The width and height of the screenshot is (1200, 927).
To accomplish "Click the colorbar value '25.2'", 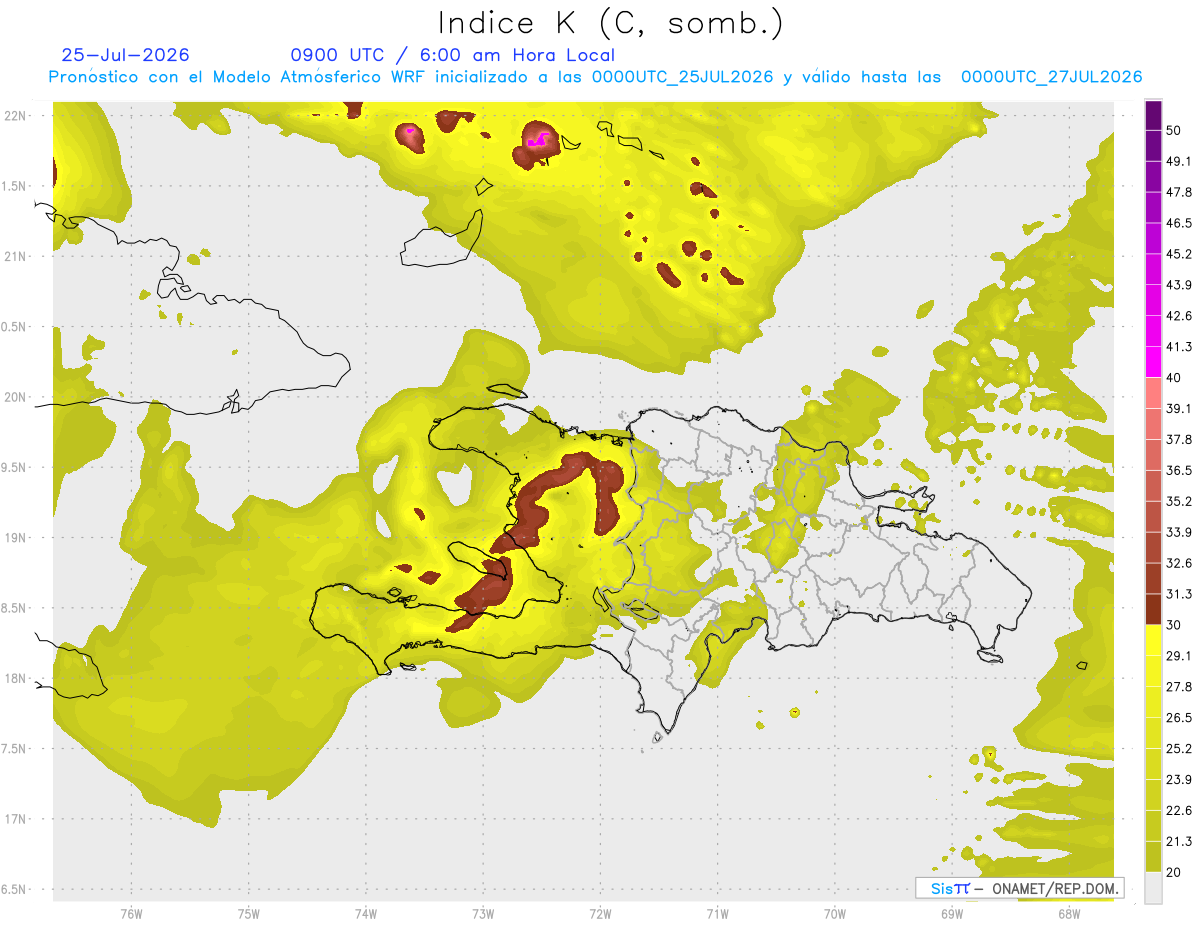I will coord(1178,749).
